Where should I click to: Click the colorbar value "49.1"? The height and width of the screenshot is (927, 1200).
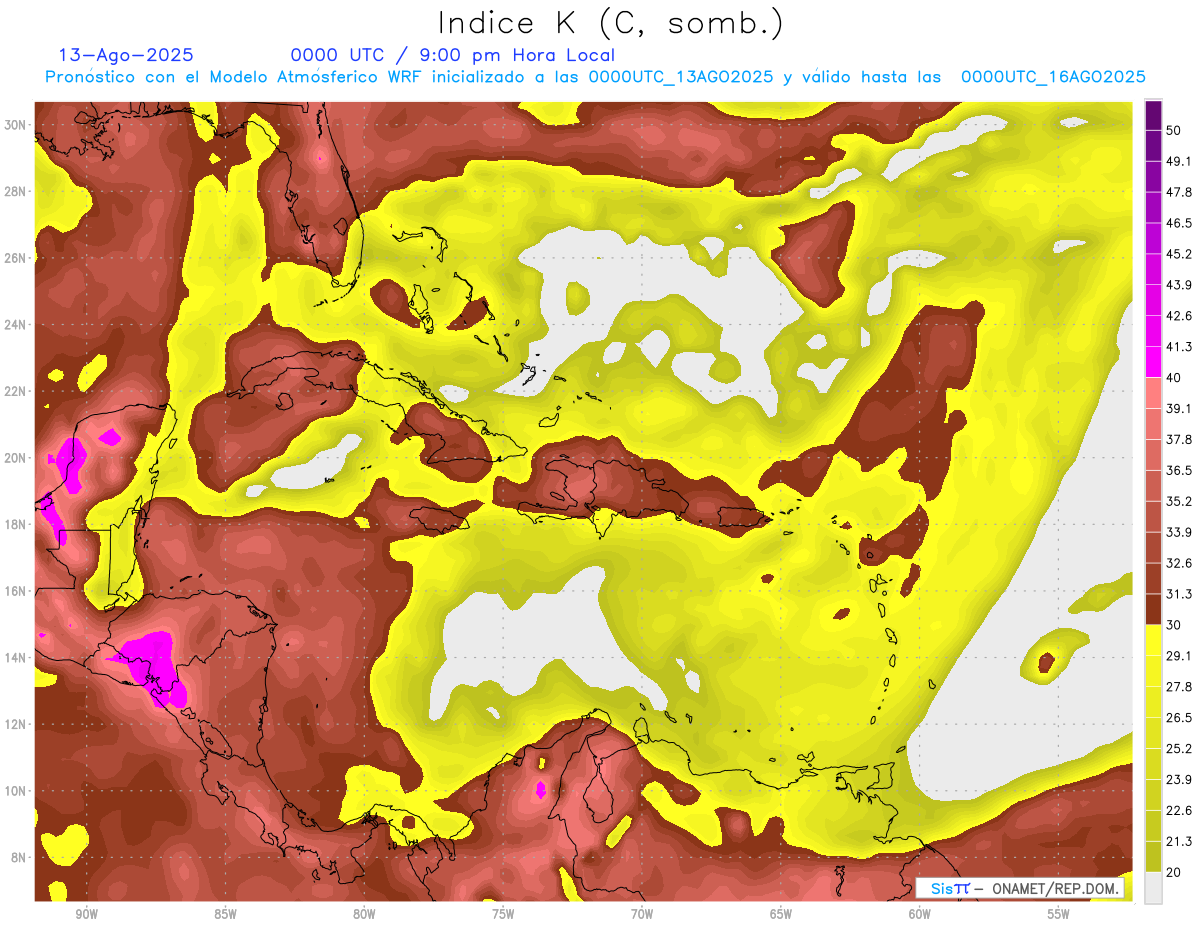1179,162
